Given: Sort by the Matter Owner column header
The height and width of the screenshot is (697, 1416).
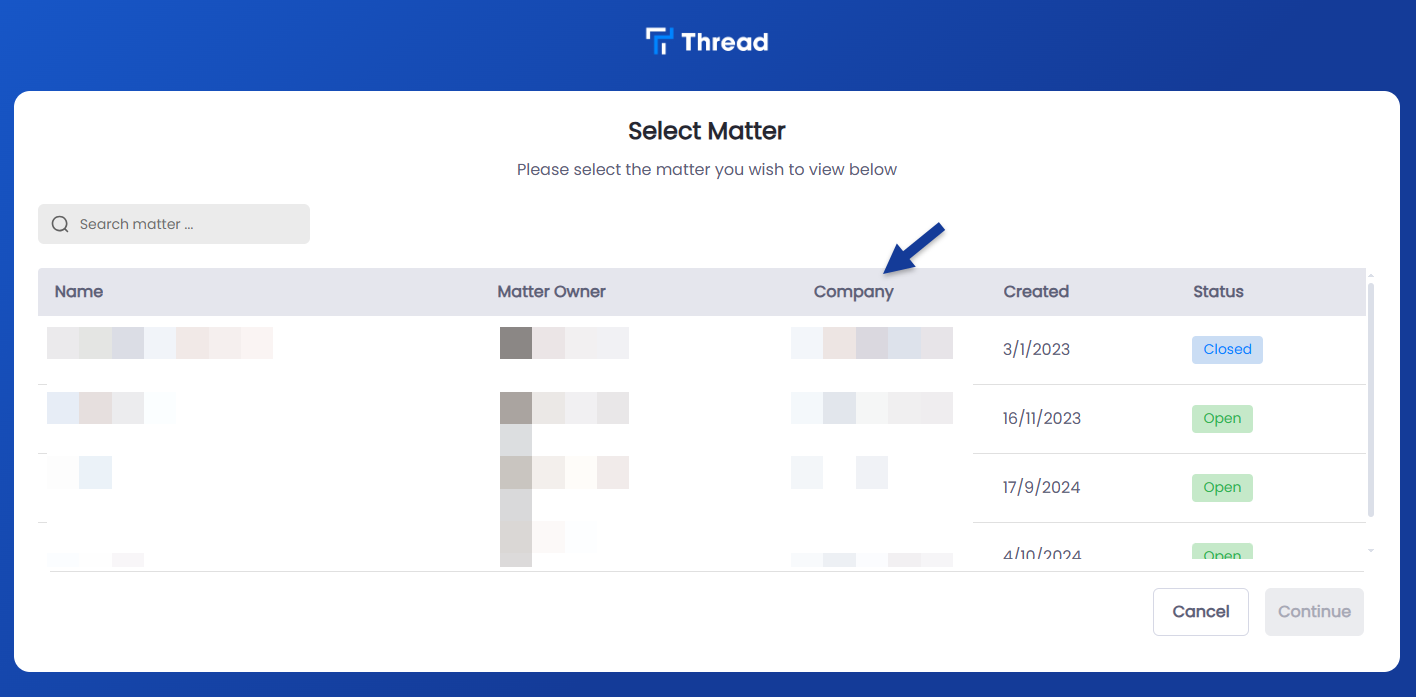Looking at the screenshot, I should click(x=552, y=292).
